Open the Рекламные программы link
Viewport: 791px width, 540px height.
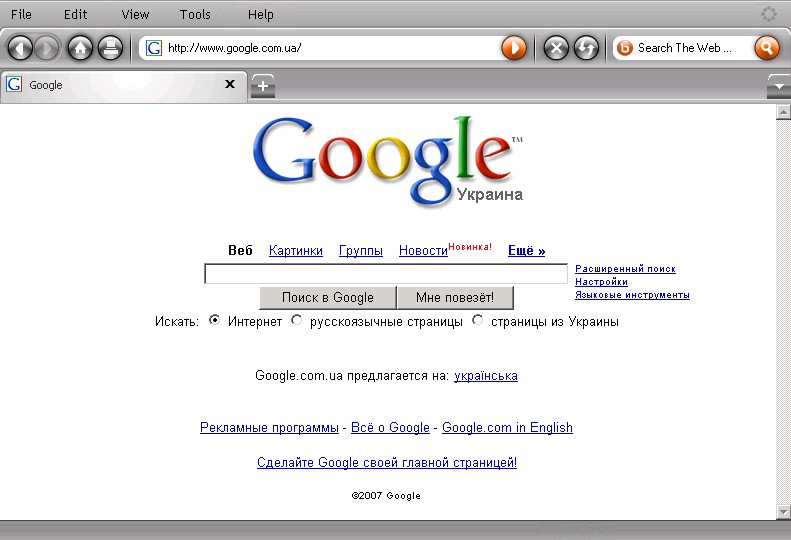coord(269,427)
